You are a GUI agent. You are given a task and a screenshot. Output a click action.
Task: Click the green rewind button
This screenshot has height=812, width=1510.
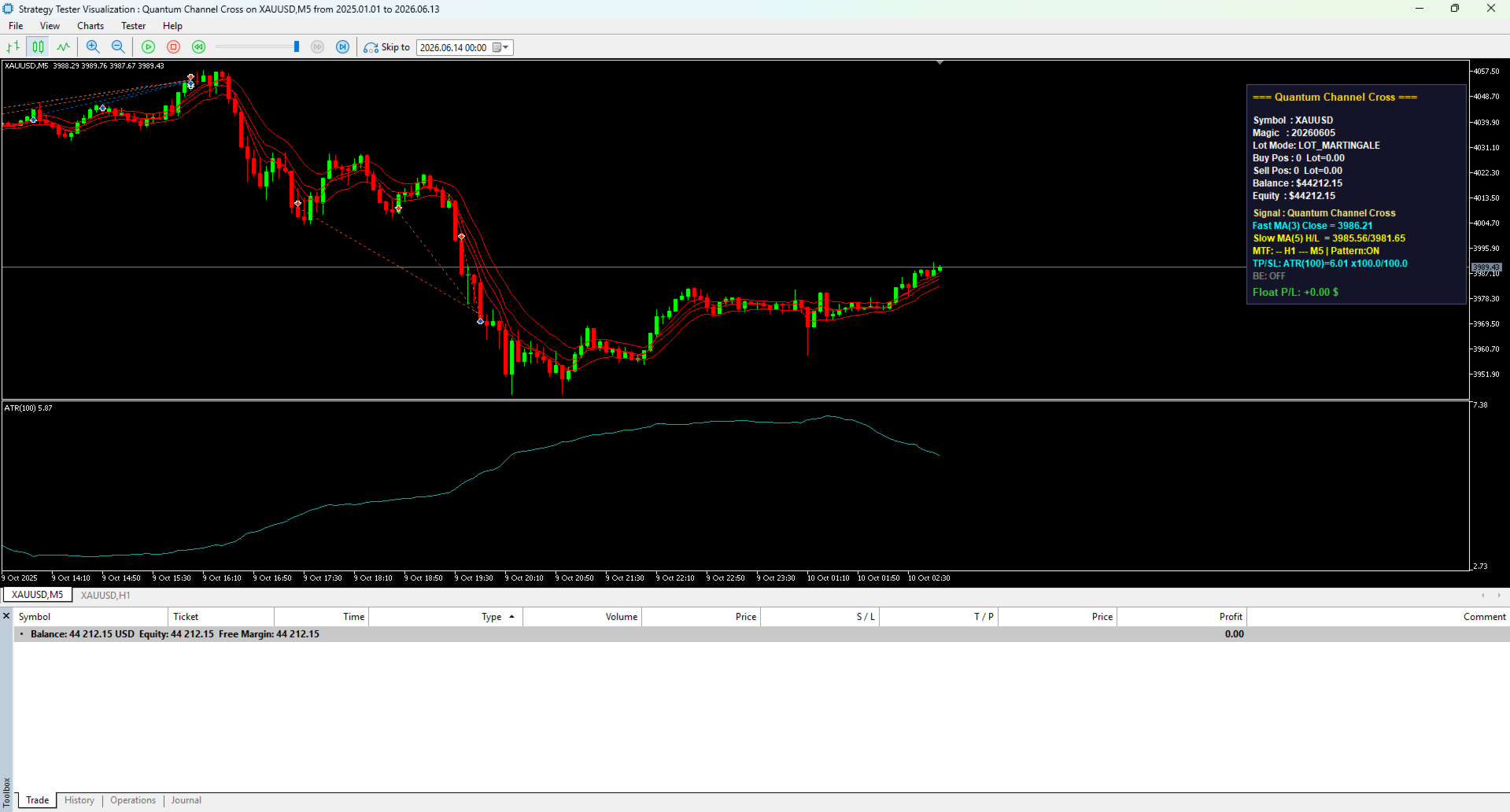pos(199,47)
